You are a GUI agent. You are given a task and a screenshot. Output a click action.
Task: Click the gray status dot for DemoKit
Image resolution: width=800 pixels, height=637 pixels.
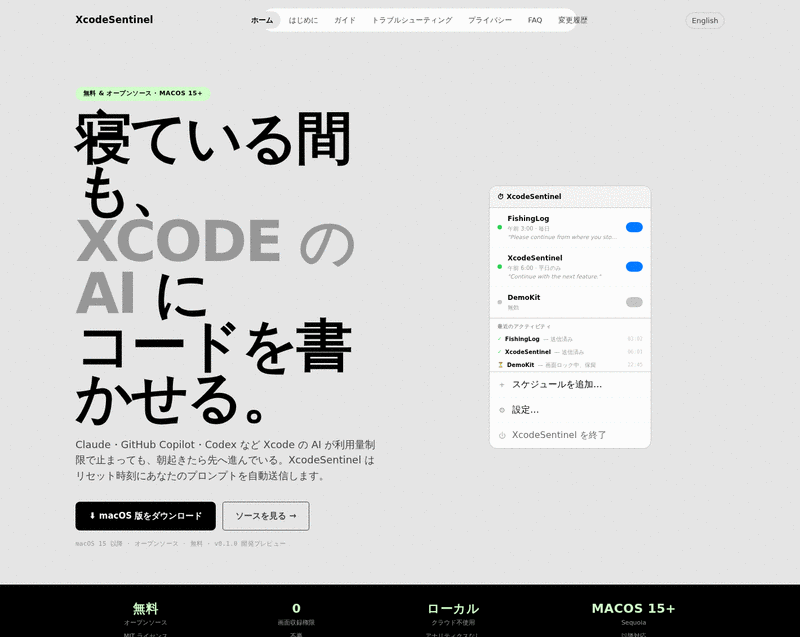(499, 302)
